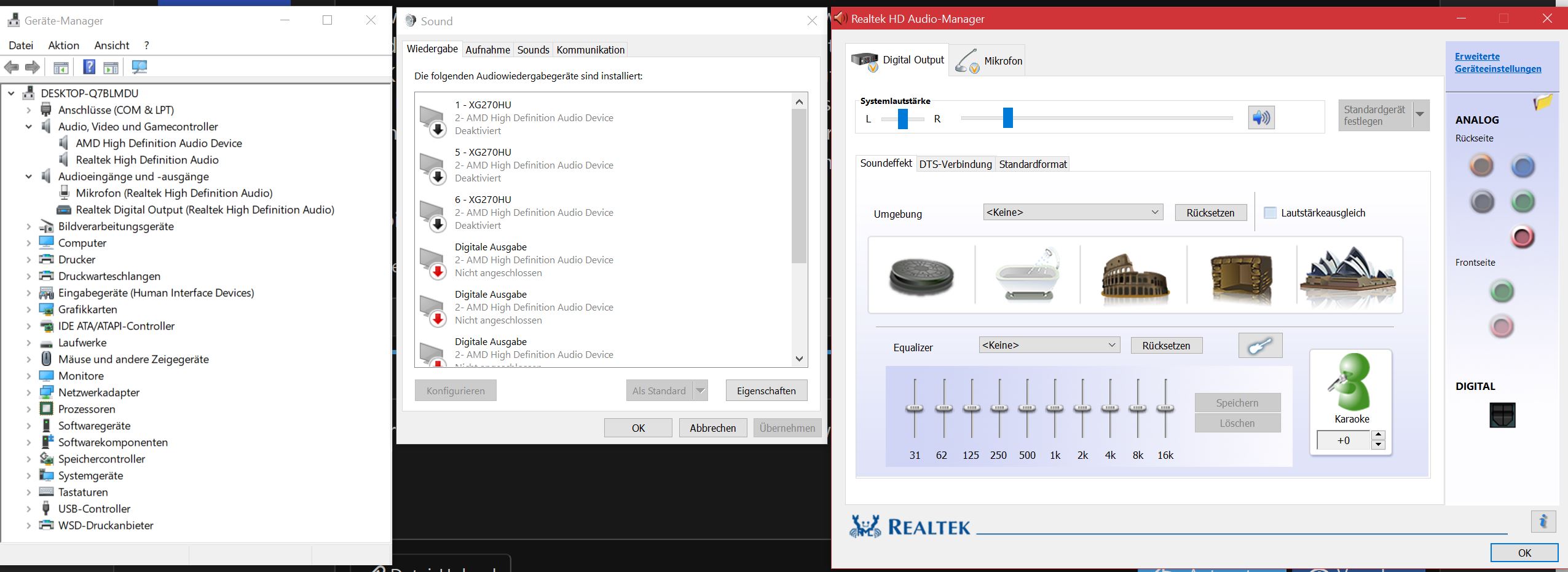Click Rücksetzen next to Equalizer
This screenshot has height=572, width=1568.
pyautogui.click(x=1167, y=346)
